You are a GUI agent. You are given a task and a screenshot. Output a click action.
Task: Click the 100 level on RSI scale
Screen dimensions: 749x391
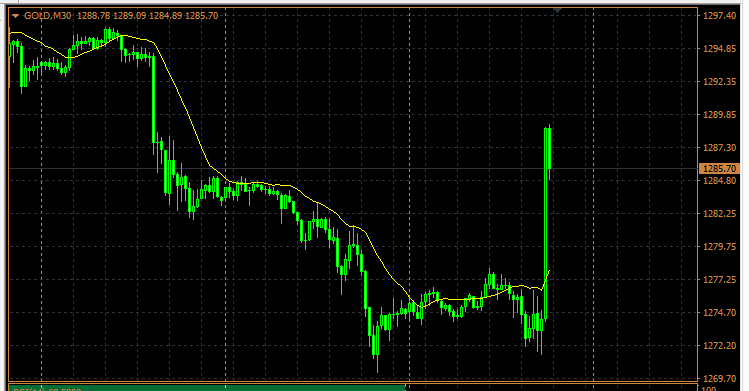tap(709, 389)
